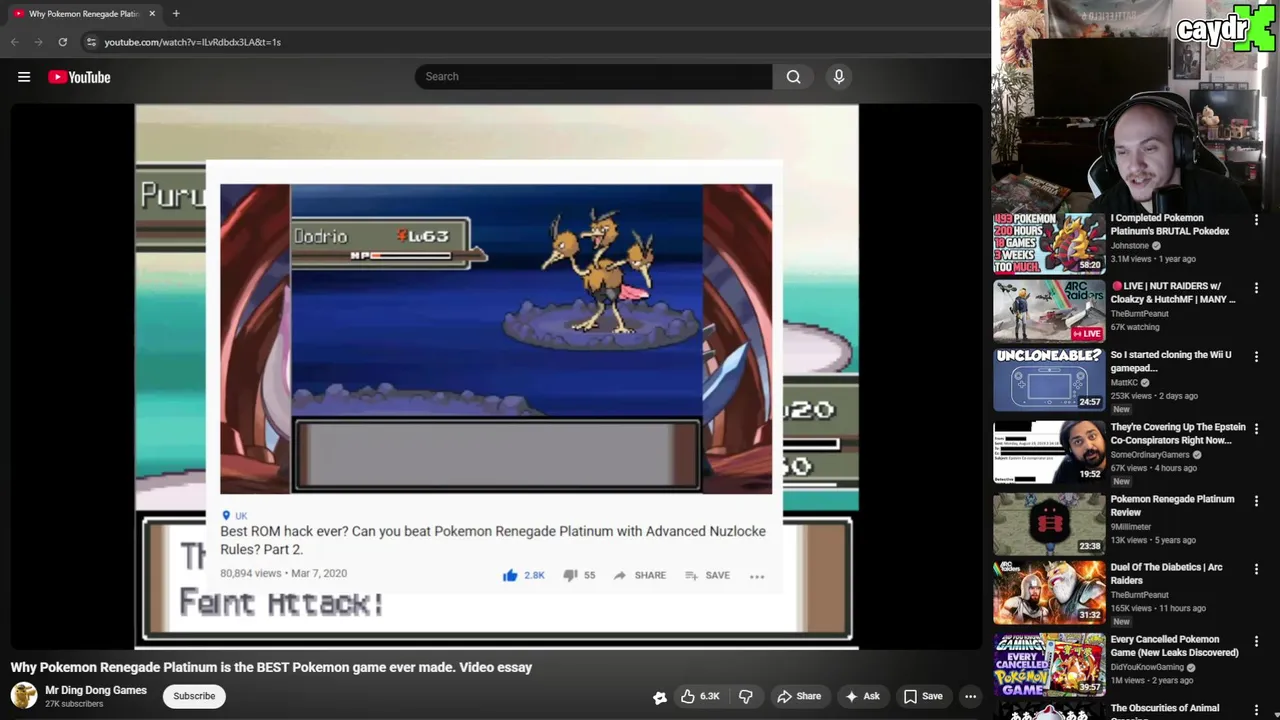
Task: Open SomeOrdinaryGamers channel name
Action: (1150, 454)
